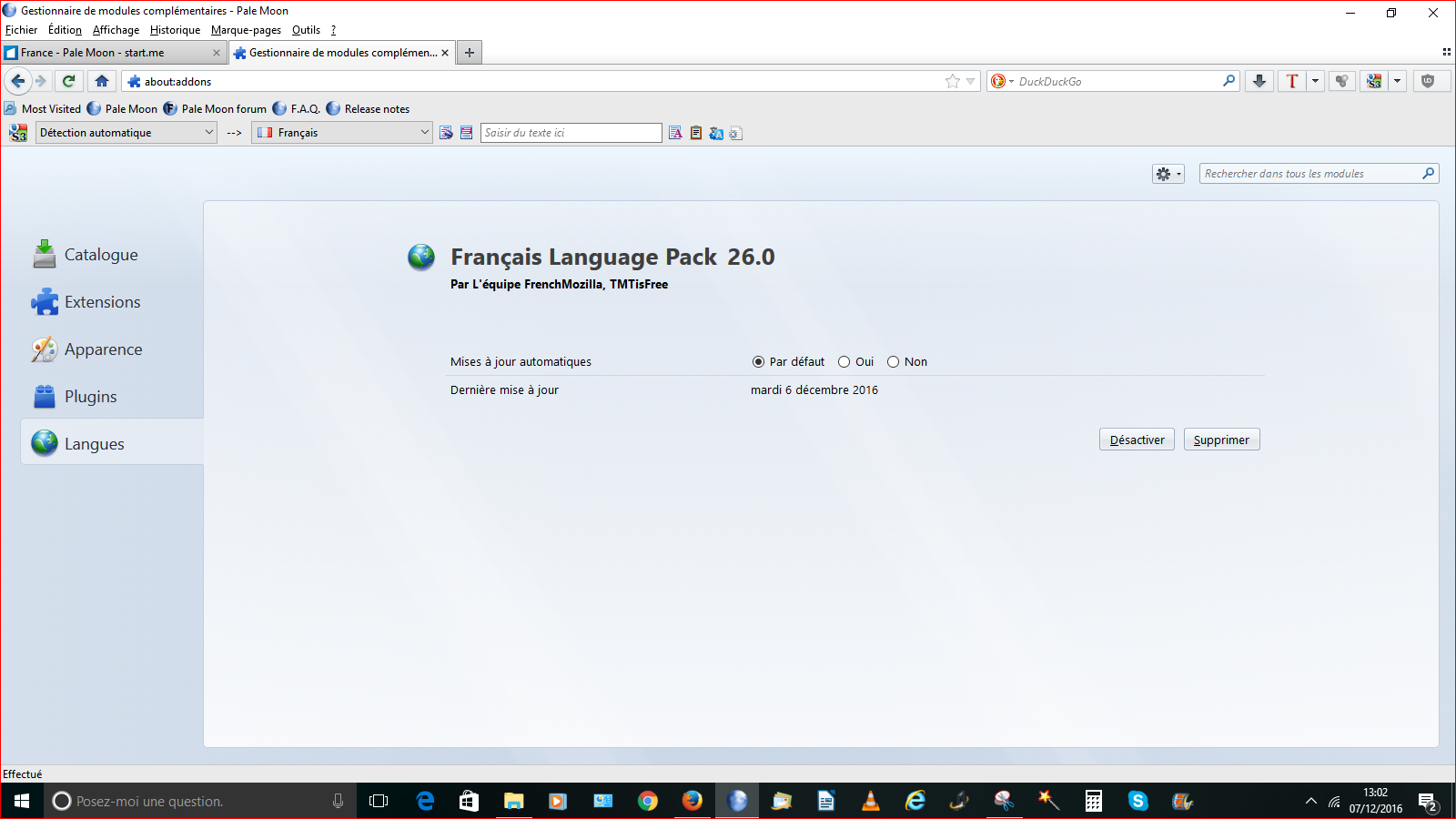Viewport: 1456px width, 819px height.
Task: Select the Par défaut update option
Action: (x=758, y=362)
